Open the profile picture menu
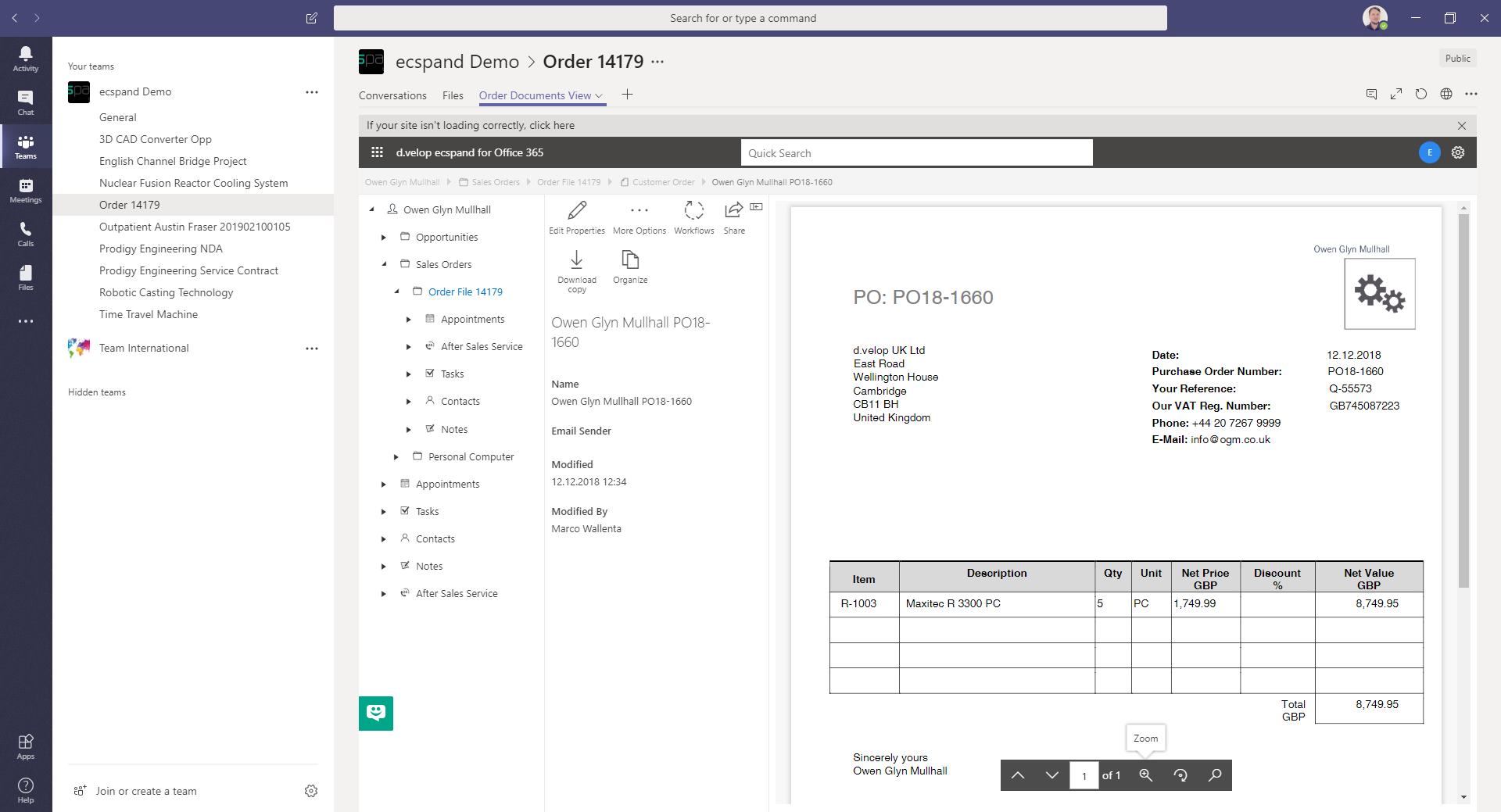 pyautogui.click(x=1375, y=17)
